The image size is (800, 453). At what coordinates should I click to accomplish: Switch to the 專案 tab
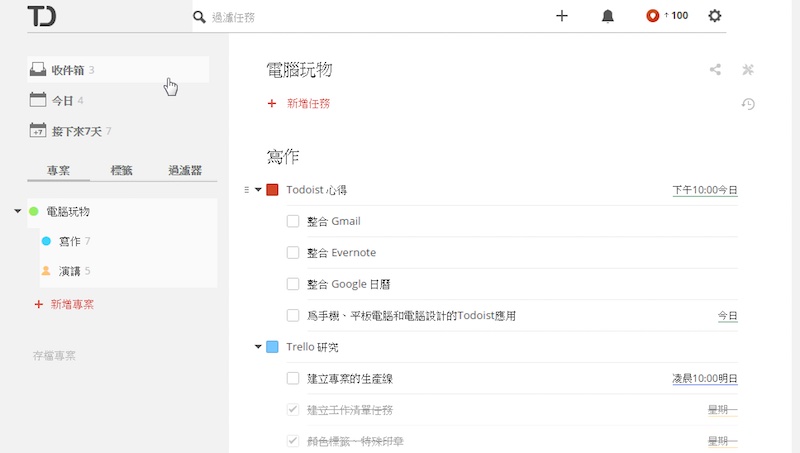[x=59, y=170]
